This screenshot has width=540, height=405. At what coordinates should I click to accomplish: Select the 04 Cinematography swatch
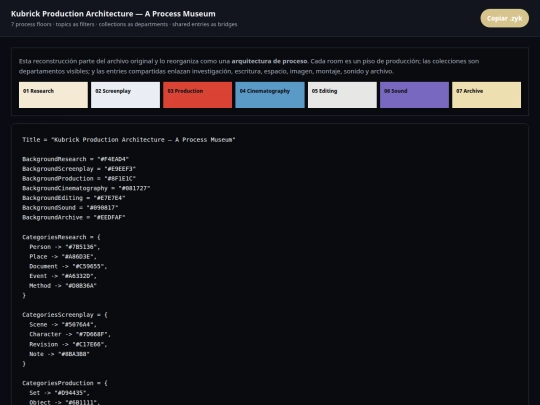pos(270,95)
